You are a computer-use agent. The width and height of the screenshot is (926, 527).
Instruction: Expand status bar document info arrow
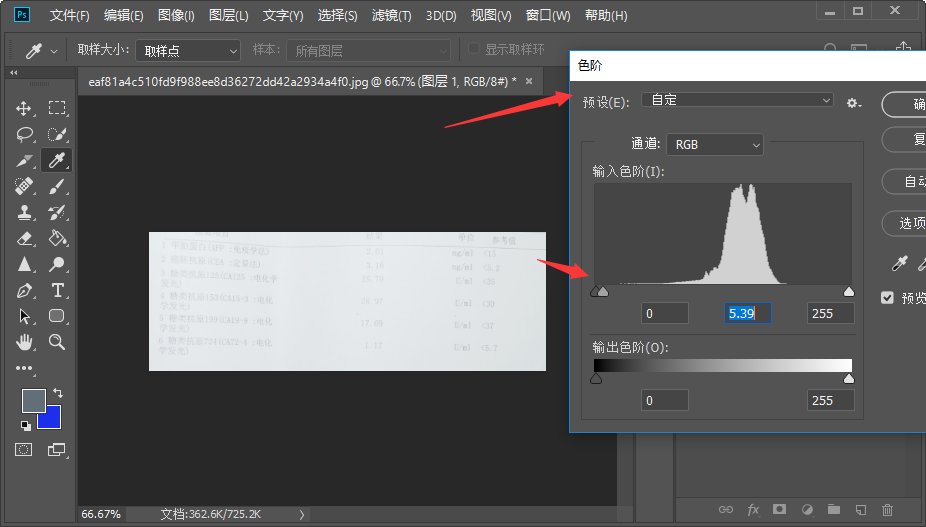click(302, 515)
